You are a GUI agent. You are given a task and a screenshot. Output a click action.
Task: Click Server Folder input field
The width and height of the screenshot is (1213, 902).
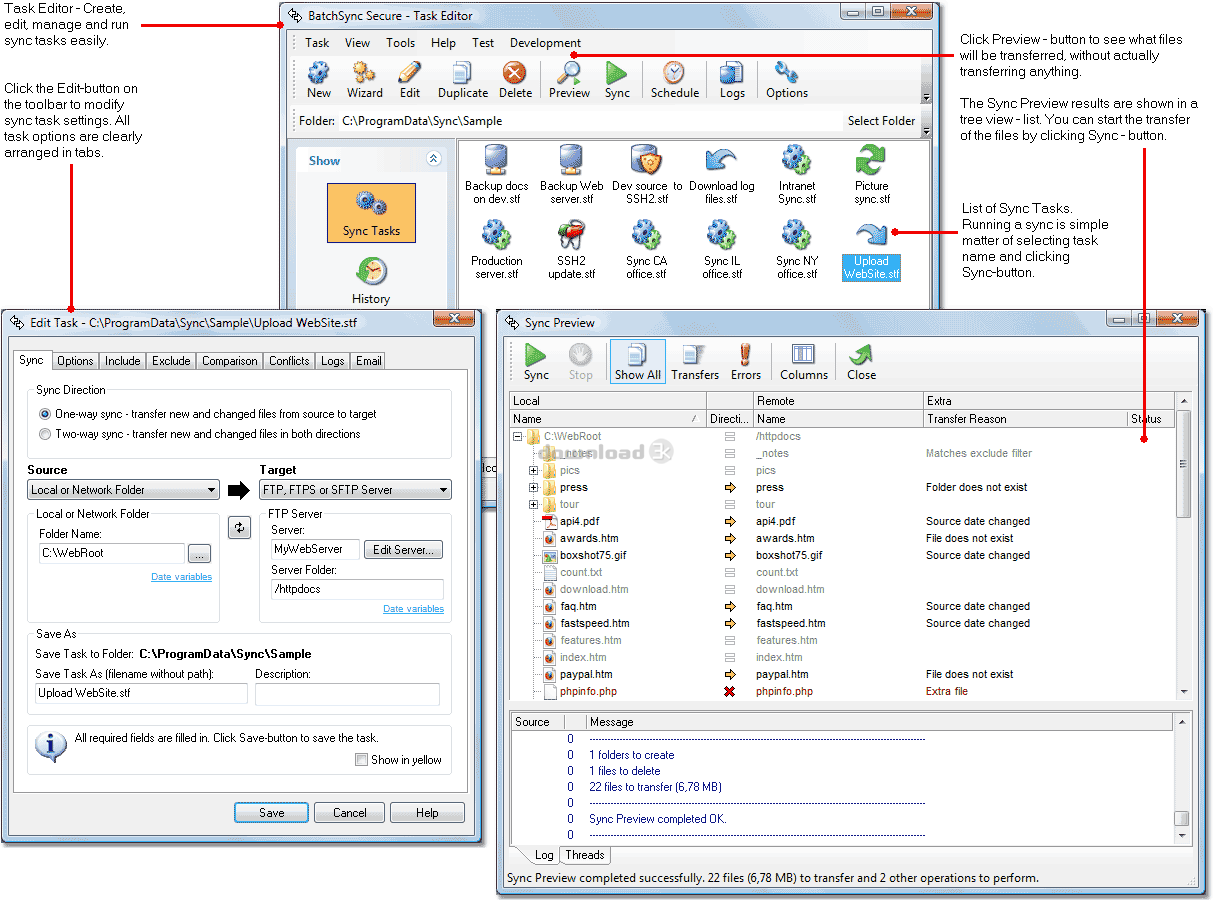356,589
